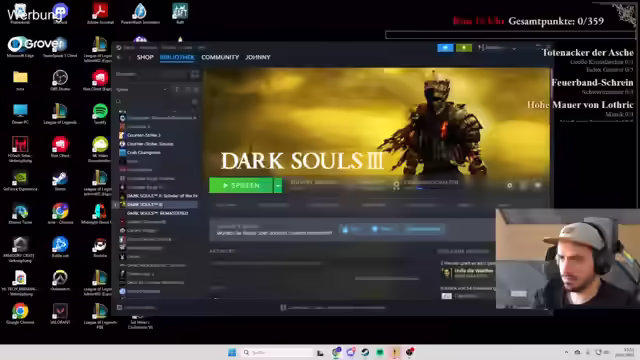Click the green notifications button in Steam header
This screenshot has width=640, height=360.
464,48
